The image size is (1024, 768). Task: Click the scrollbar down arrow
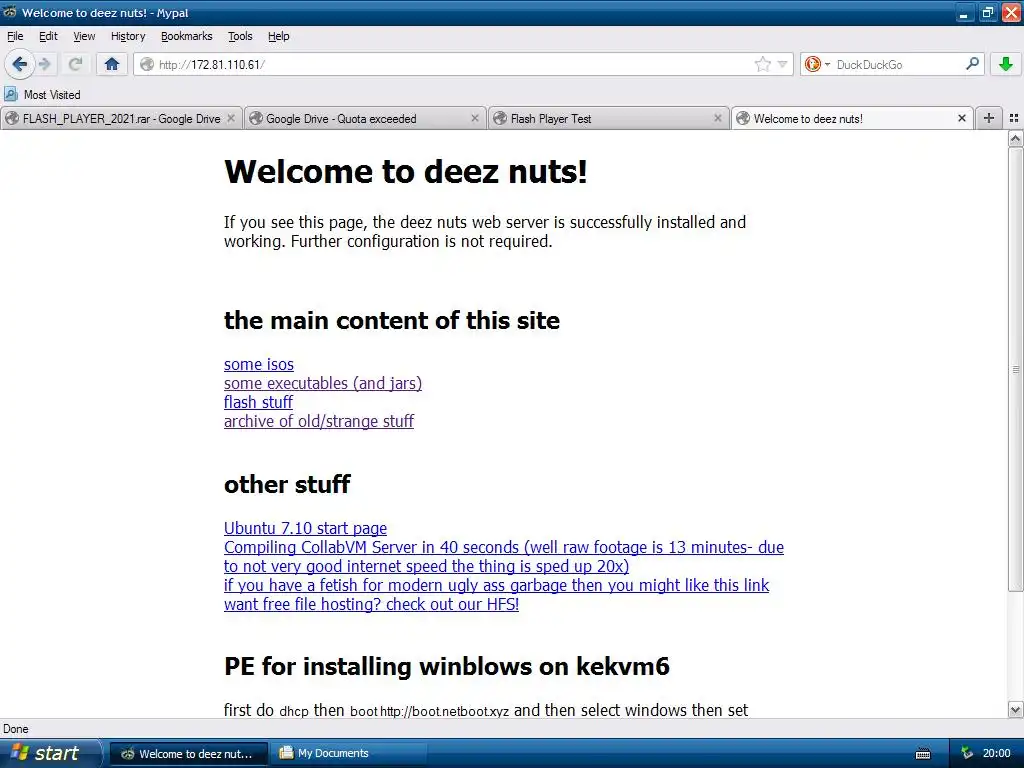[1015, 709]
